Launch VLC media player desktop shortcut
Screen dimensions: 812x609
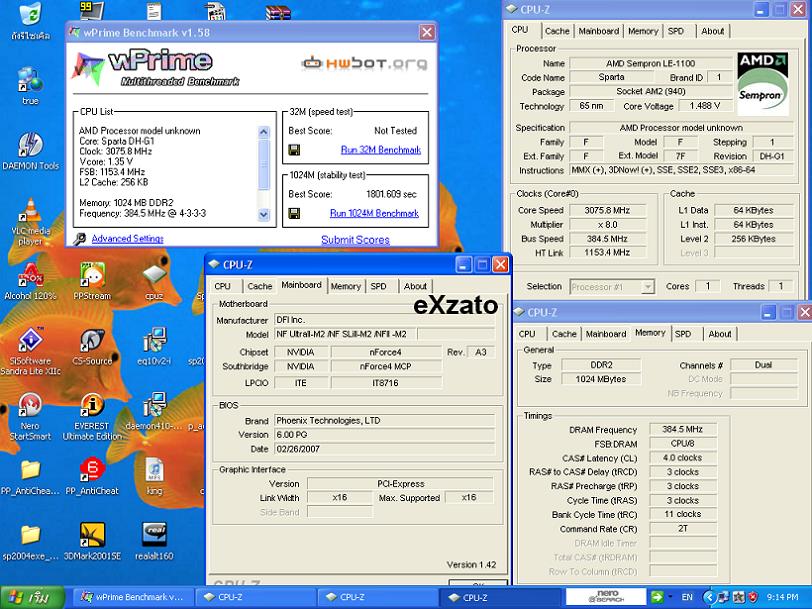pyautogui.click(x=30, y=211)
